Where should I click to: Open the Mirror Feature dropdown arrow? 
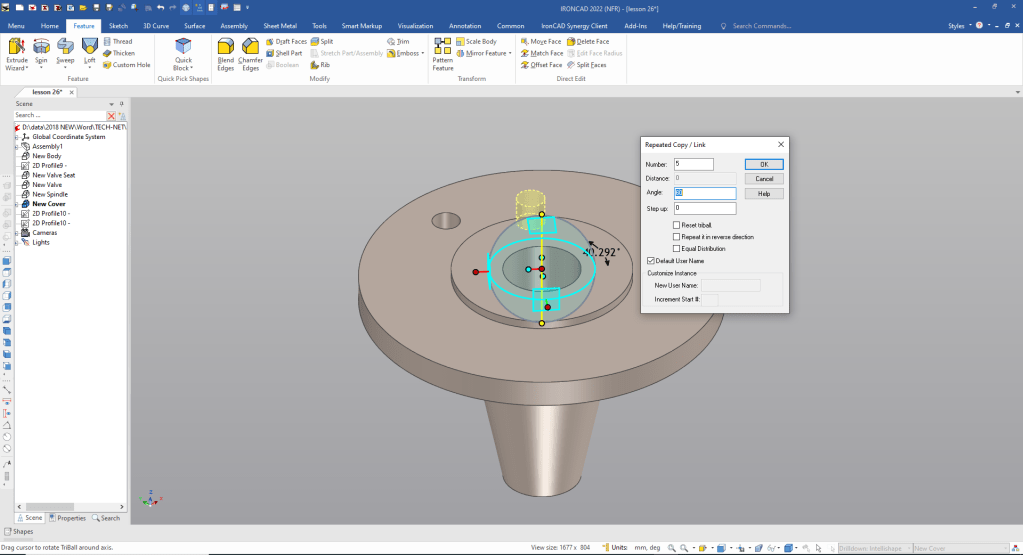point(511,53)
